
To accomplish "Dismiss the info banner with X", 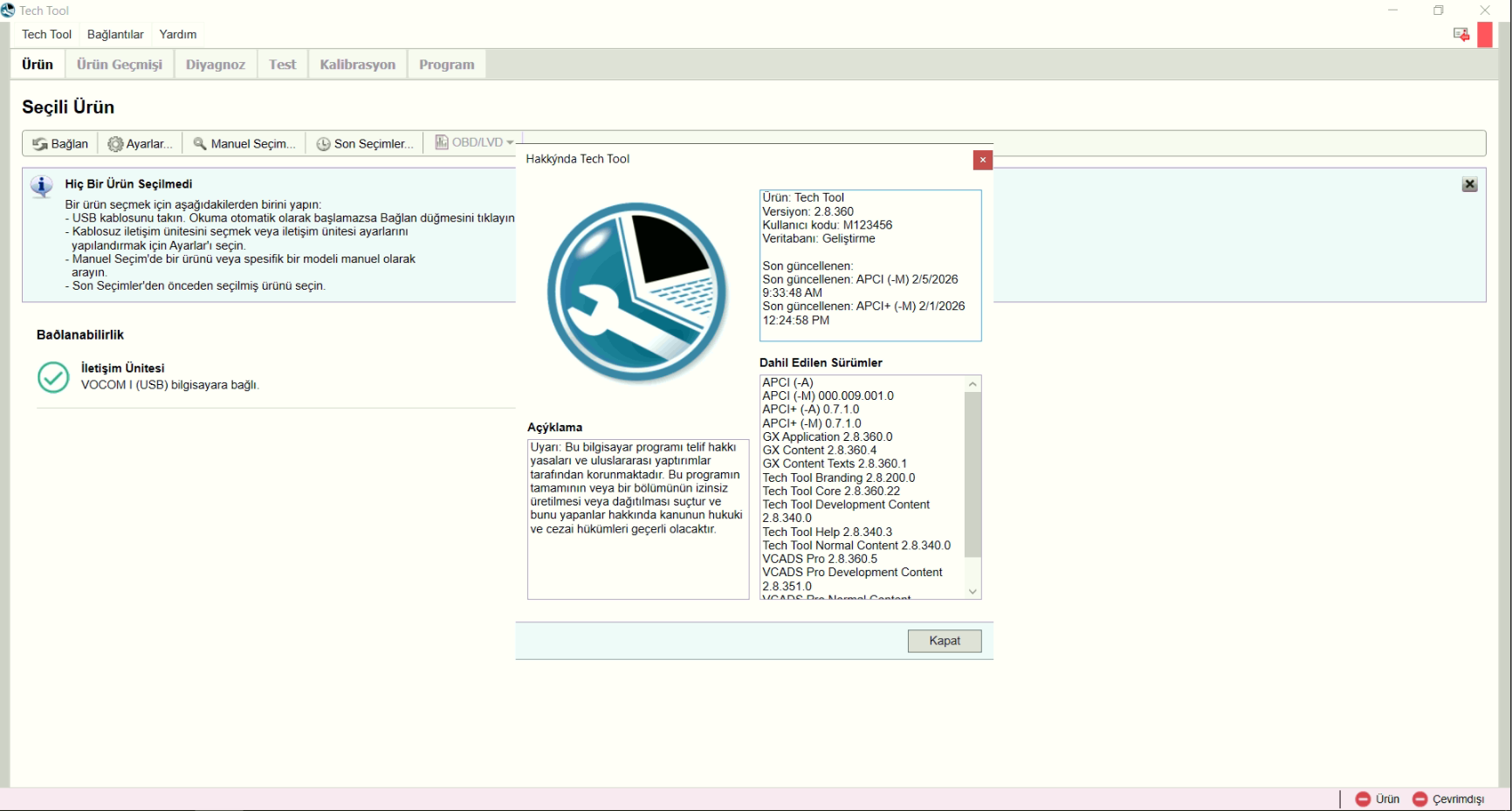I will pyautogui.click(x=1470, y=184).
